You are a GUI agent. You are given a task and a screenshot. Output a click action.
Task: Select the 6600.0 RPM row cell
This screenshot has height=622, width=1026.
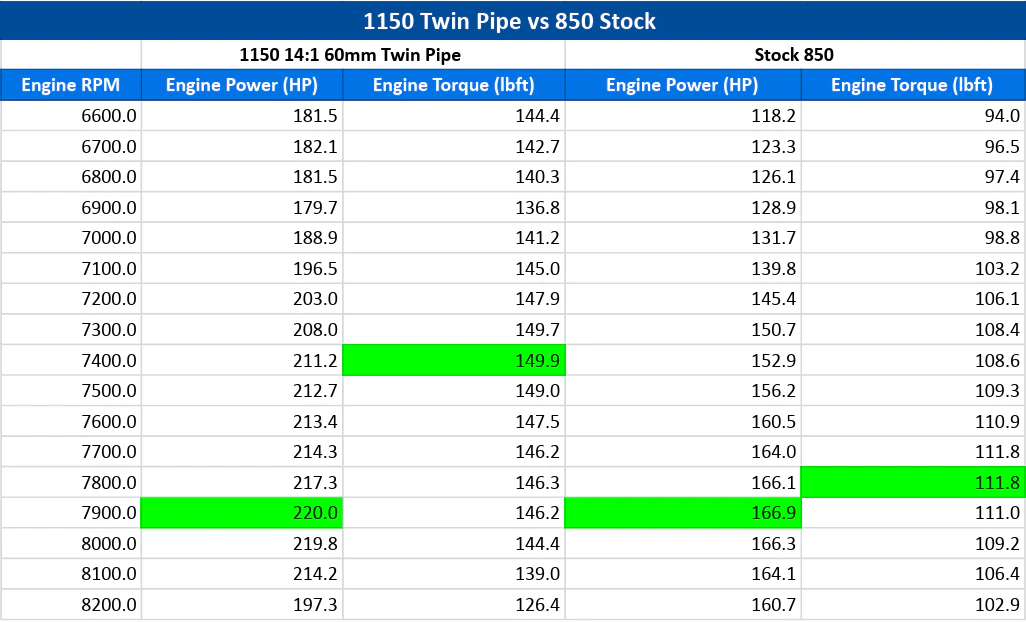click(71, 117)
